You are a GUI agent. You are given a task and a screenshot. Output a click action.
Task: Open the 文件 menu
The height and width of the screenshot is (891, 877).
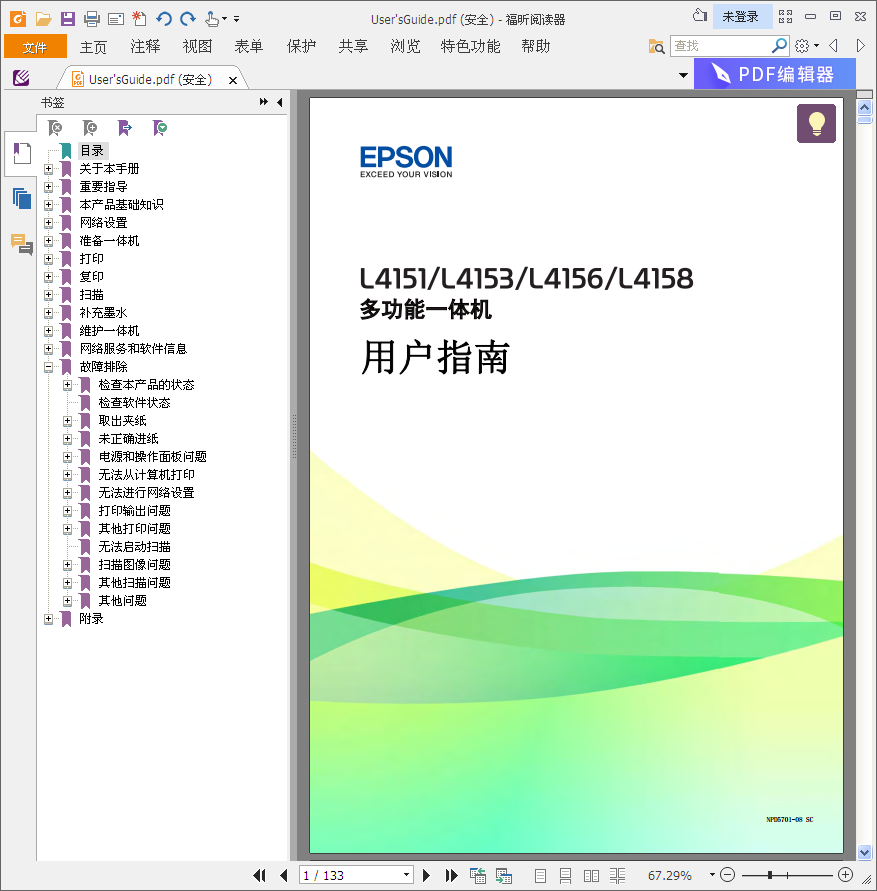tap(35, 47)
